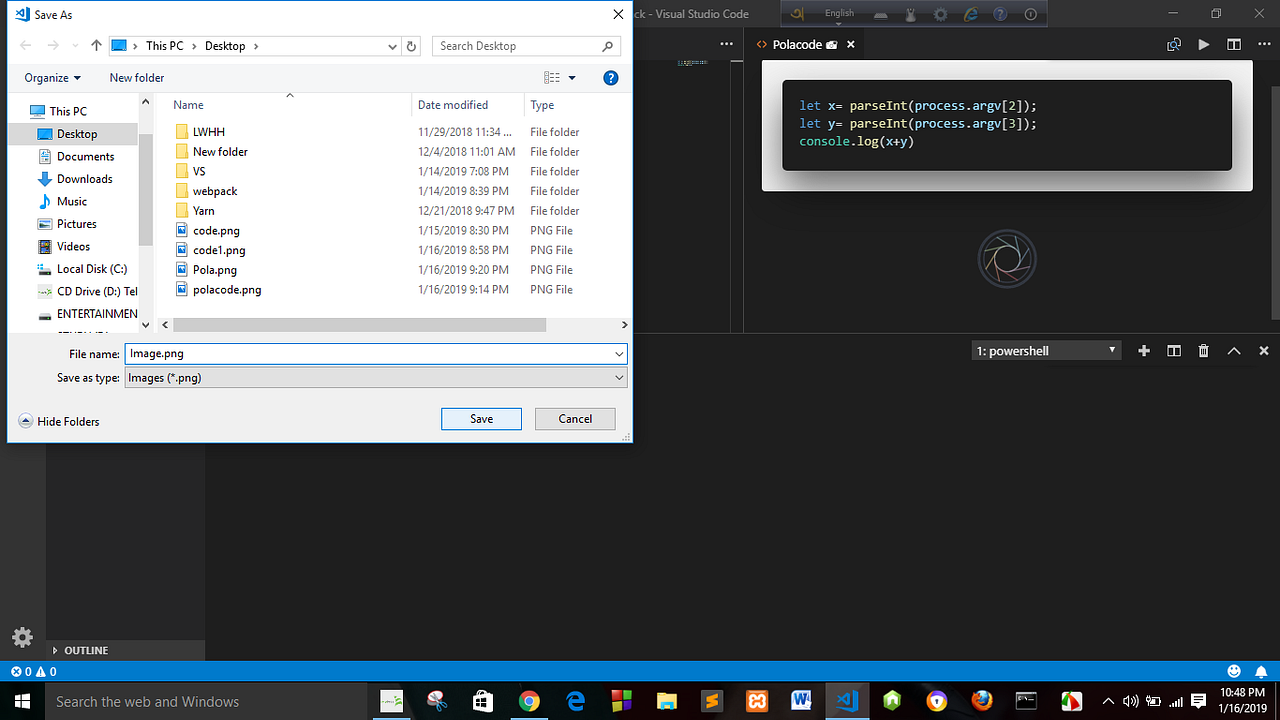Click inside the File name field
The width and height of the screenshot is (1280, 720).
coord(370,353)
